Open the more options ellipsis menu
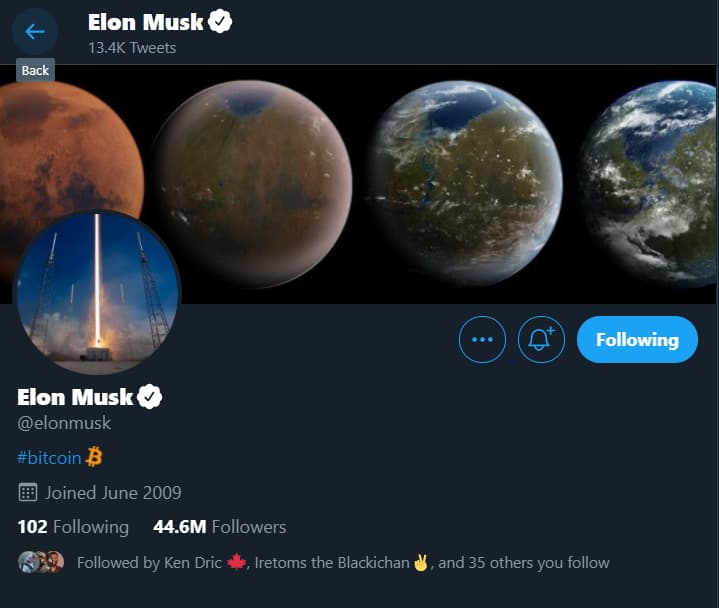The width and height of the screenshot is (719, 608). tap(482, 340)
